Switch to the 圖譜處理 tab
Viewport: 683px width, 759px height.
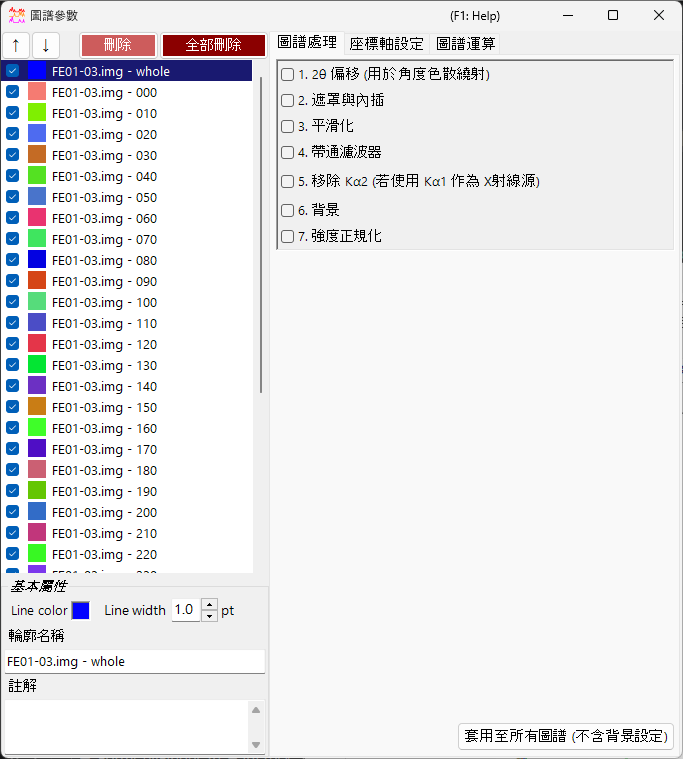click(x=307, y=43)
